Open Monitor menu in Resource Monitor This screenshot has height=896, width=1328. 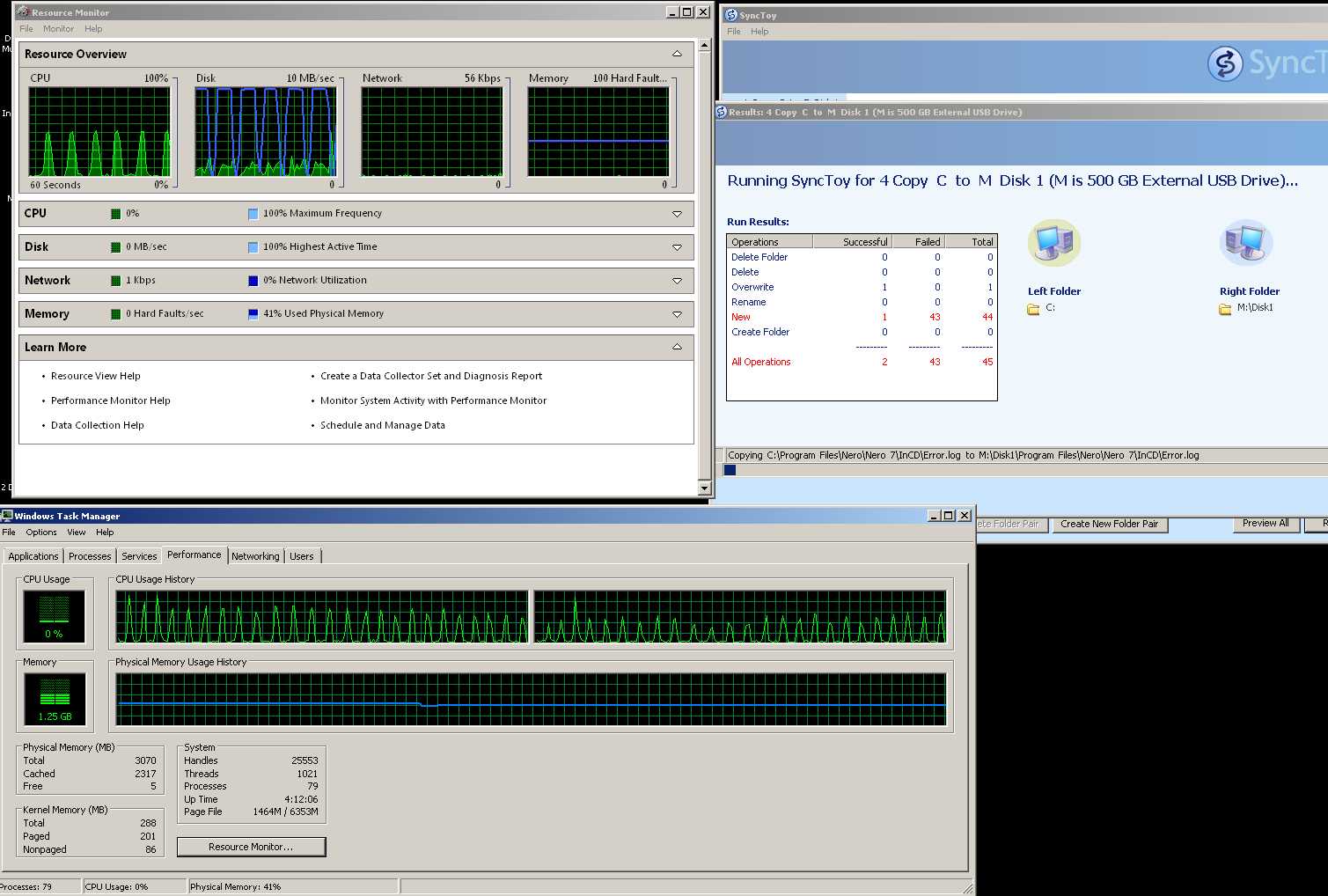pyautogui.click(x=58, y=29)
